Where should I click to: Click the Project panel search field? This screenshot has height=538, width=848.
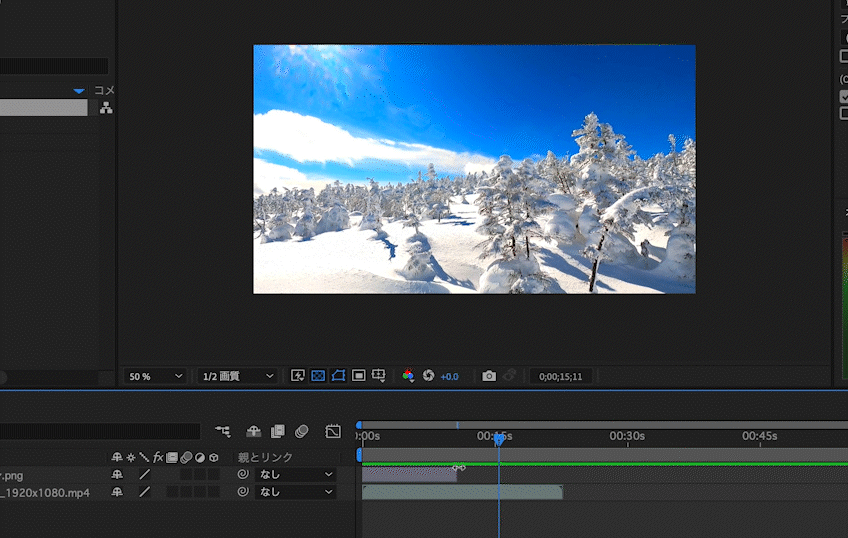54,66
